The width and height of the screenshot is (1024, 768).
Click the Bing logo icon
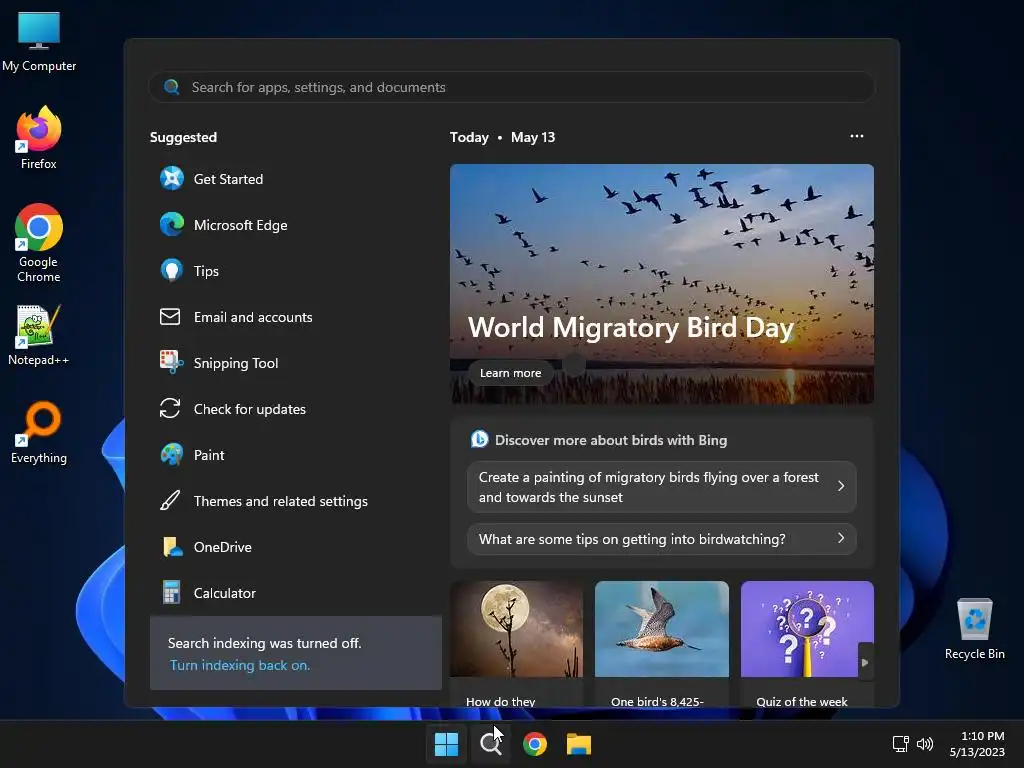[x=479, y=440]
